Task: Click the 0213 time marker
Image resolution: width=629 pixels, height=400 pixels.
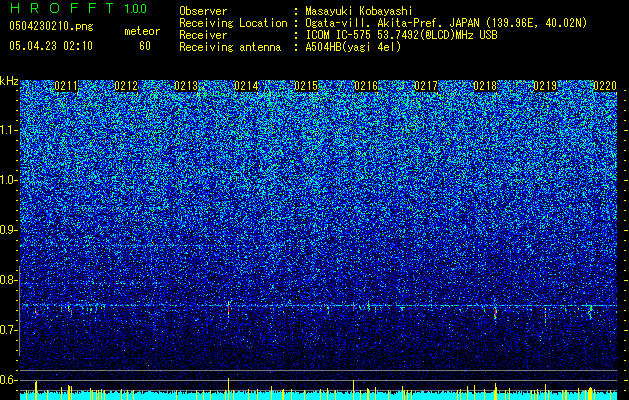Action: (186, 86)
